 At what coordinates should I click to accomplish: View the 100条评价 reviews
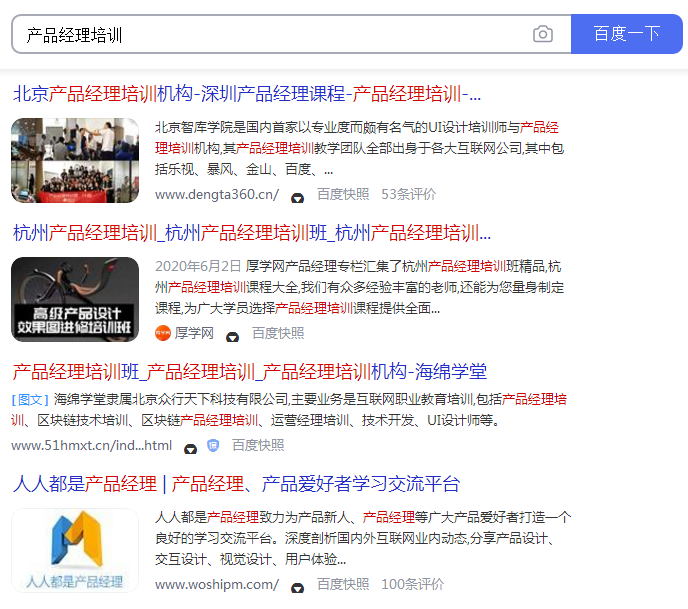pos(412,584)
